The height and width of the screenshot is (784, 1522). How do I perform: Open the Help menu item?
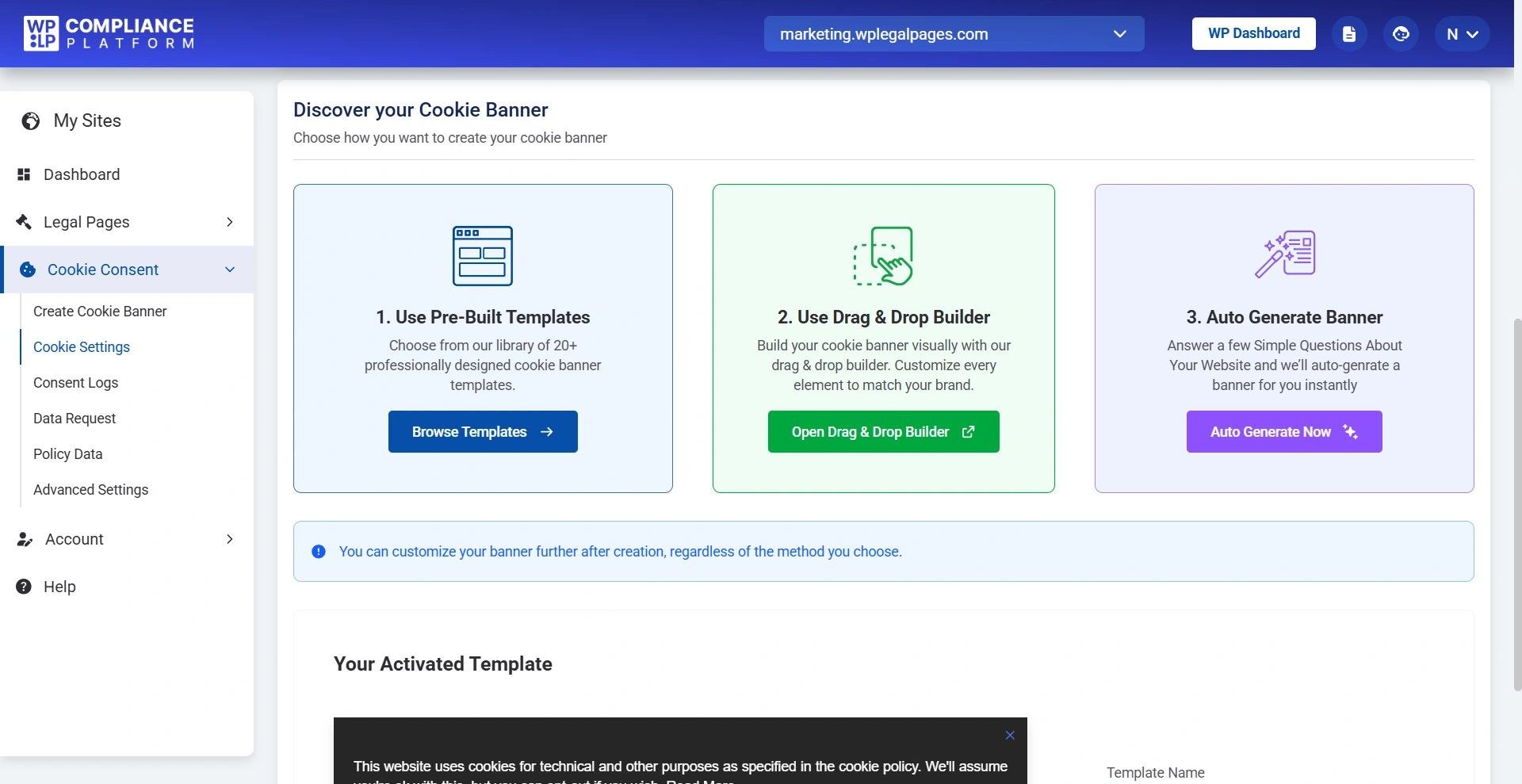(59, 587)
